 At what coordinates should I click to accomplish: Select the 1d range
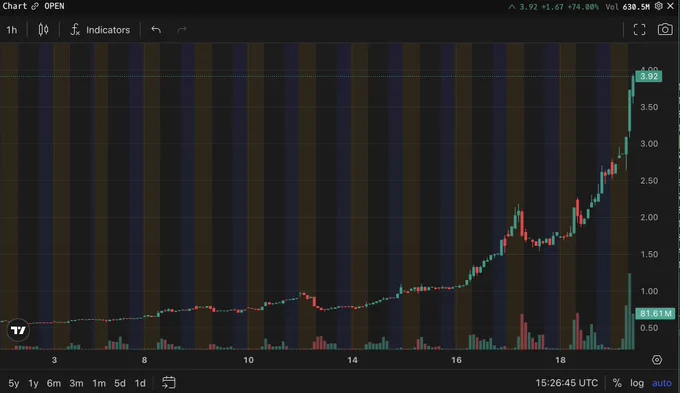pyautogui.click(x=140, y=383)
